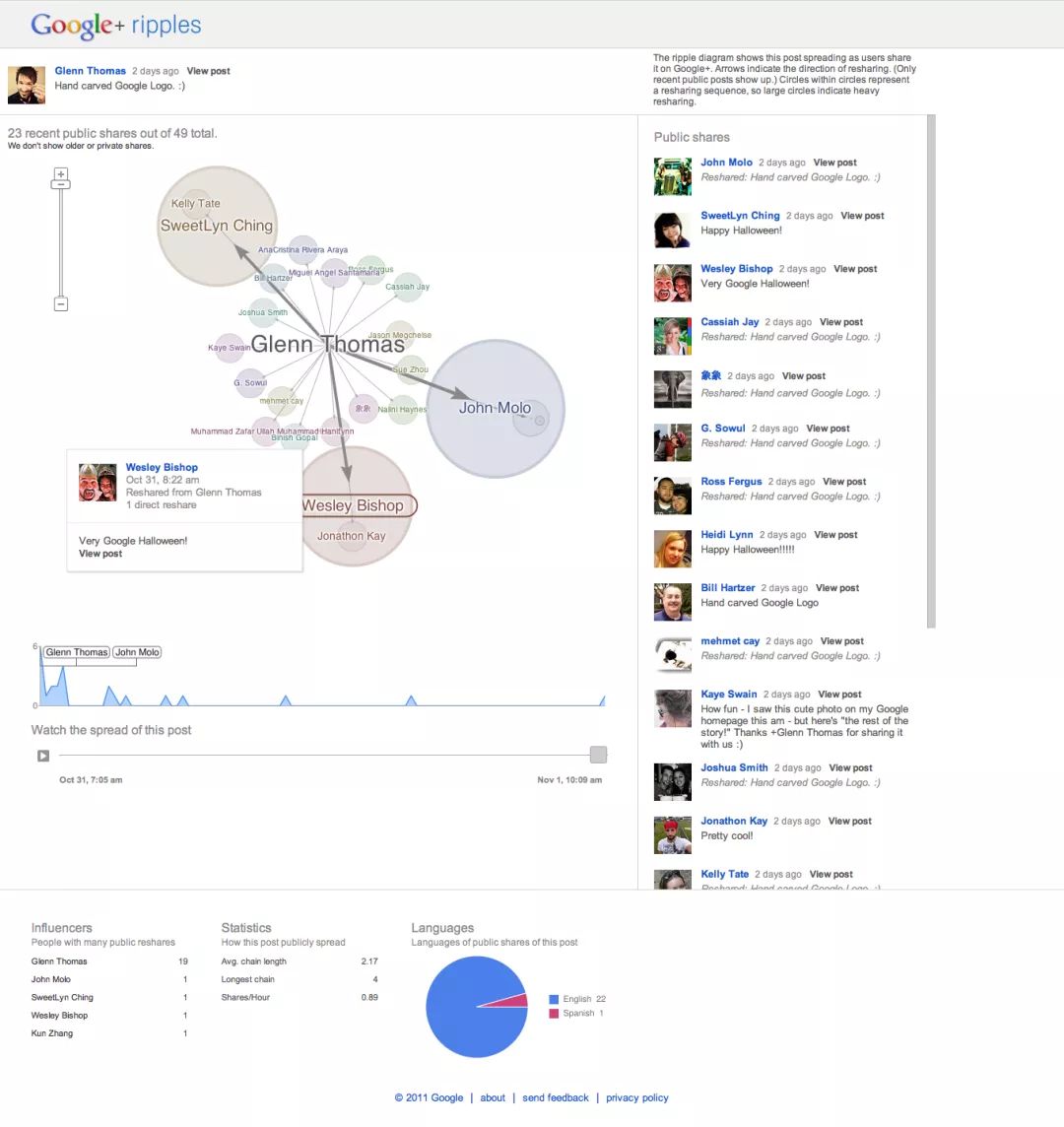Image resolution: width=1064 pixels, height=1127 pixels.
Task: Play the post spread animation
Action: (43, 756)
